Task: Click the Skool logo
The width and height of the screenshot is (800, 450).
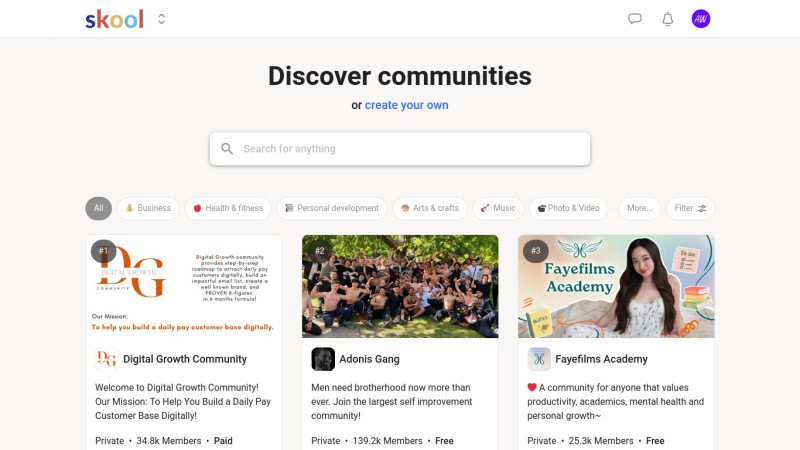Action: 114,19
